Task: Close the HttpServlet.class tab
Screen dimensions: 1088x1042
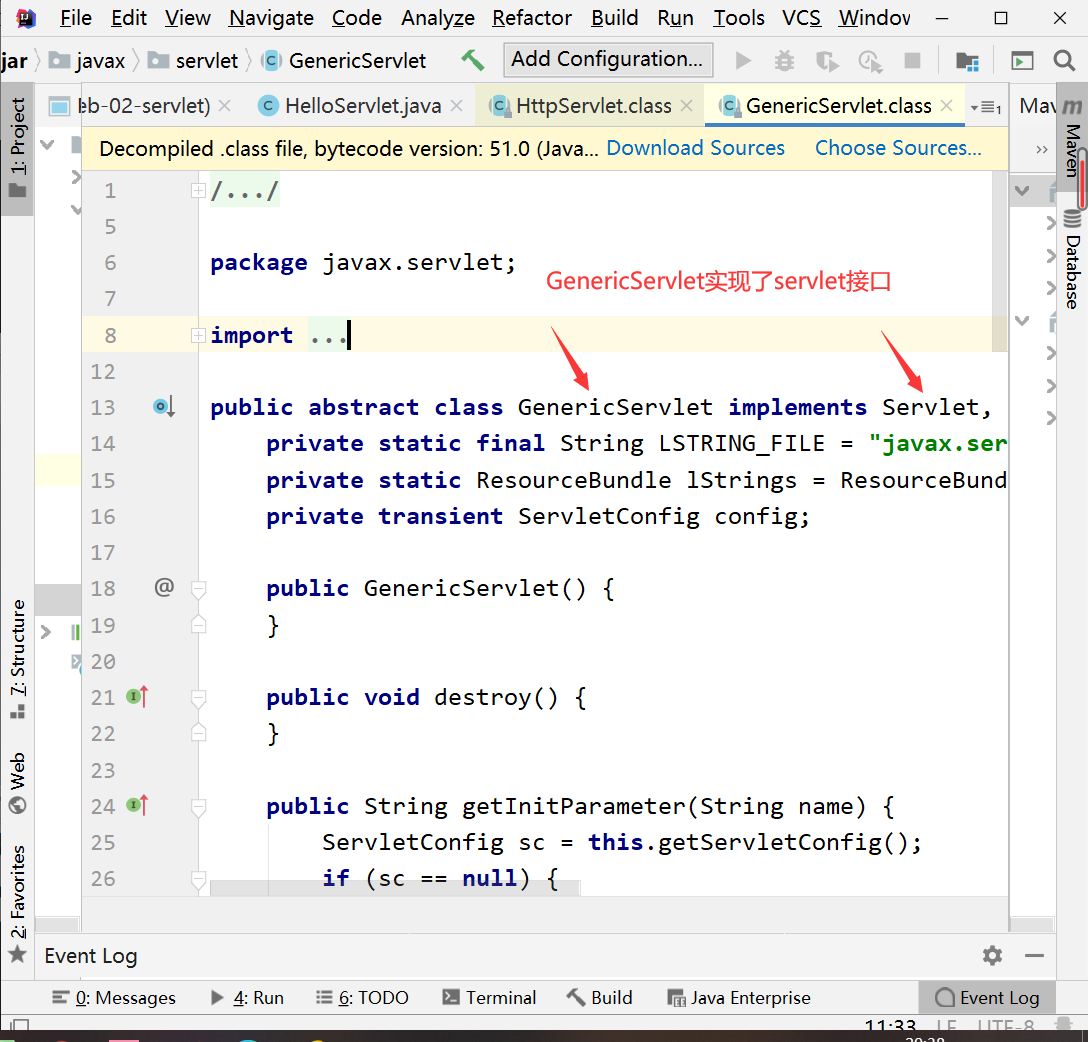Action: (x=687, y=106)
